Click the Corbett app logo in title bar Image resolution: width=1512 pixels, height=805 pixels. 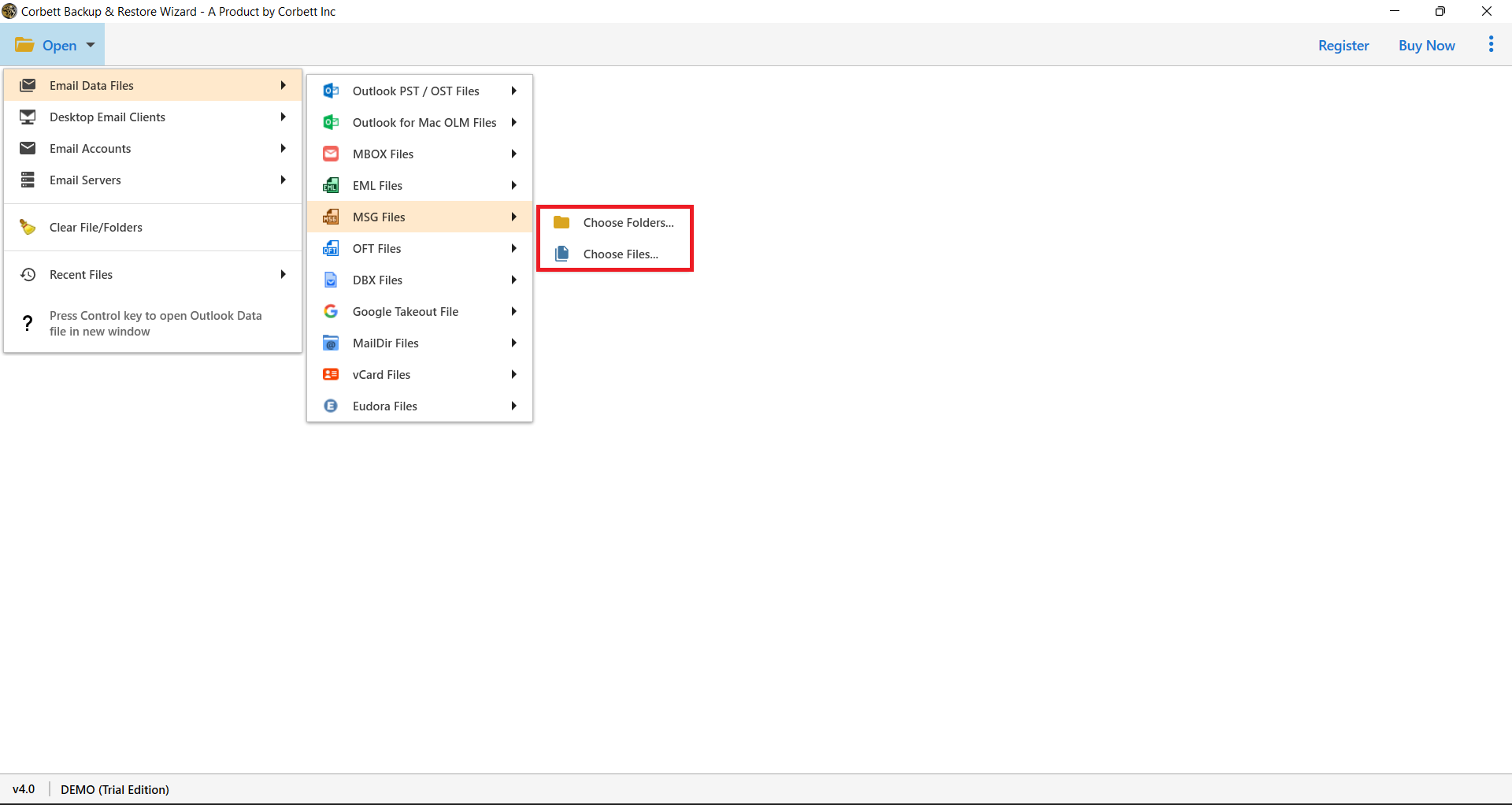(9, 11)
